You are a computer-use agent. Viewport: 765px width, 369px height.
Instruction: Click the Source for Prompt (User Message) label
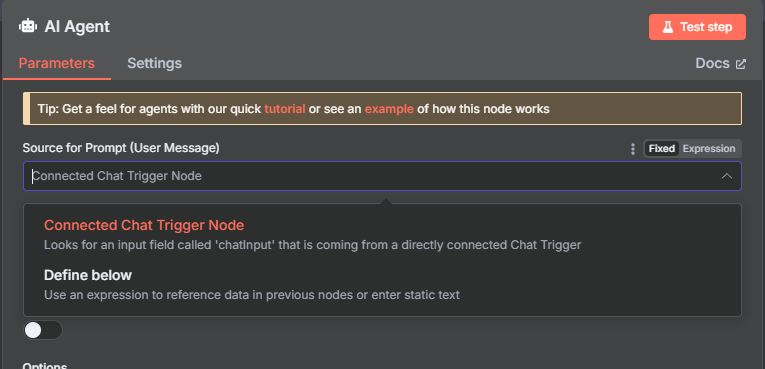(x=121, y=148)
